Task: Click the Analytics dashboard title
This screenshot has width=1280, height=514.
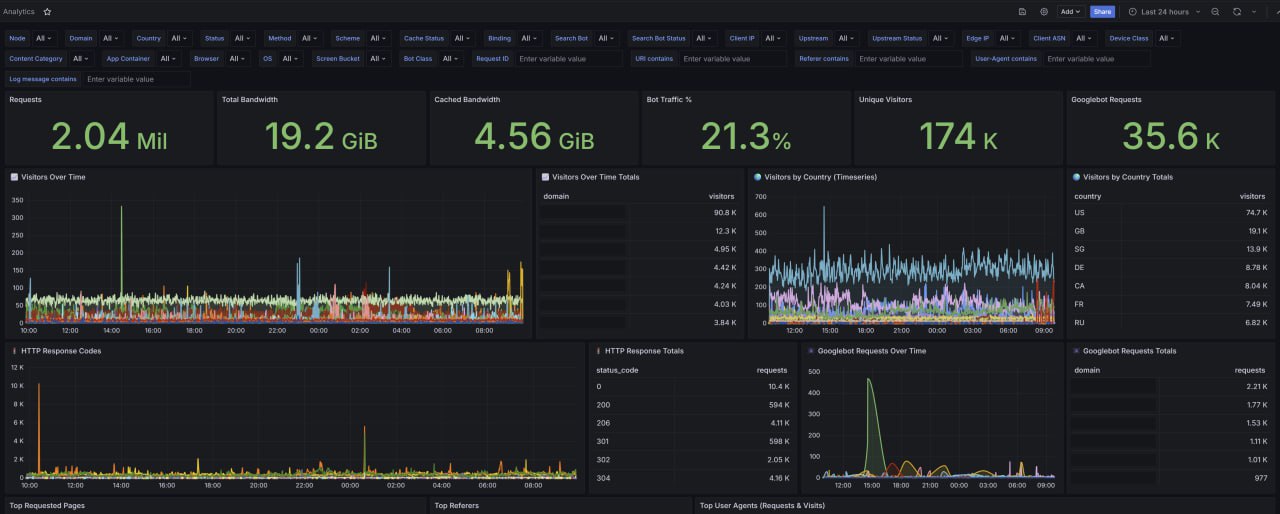Action: point(19,12)
